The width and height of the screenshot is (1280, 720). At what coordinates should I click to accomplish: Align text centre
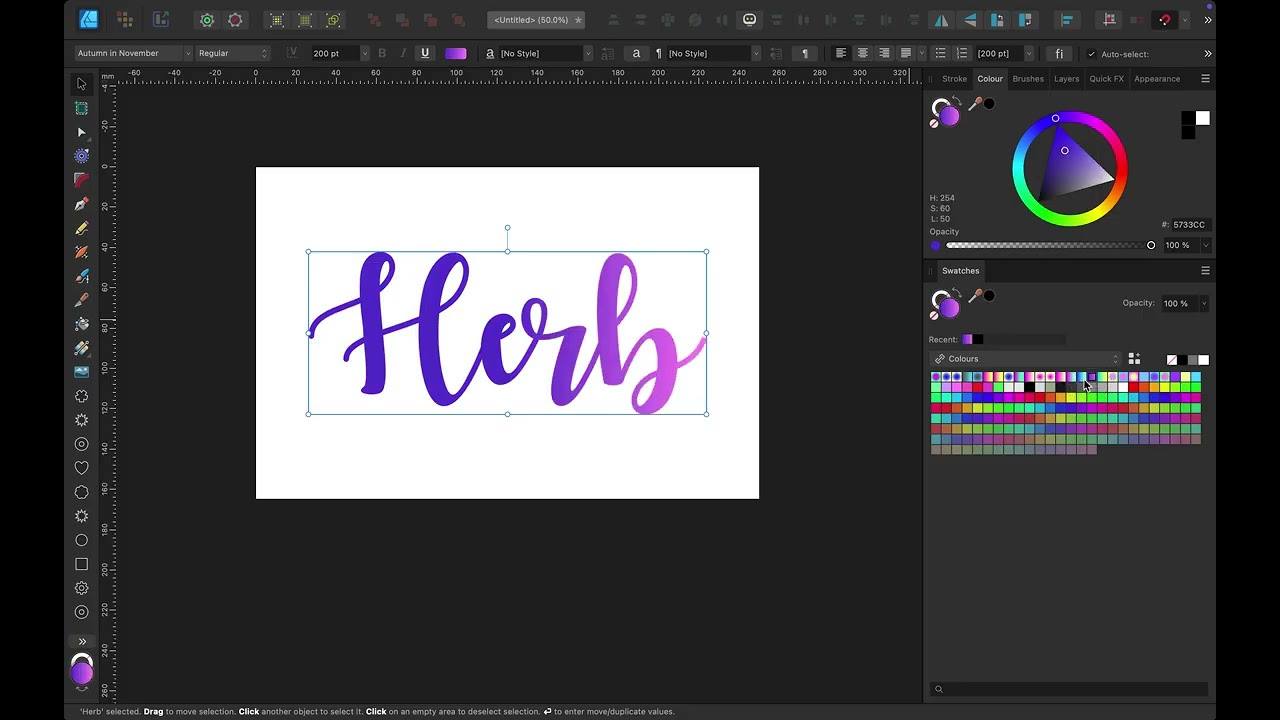[x=863, y=53]
